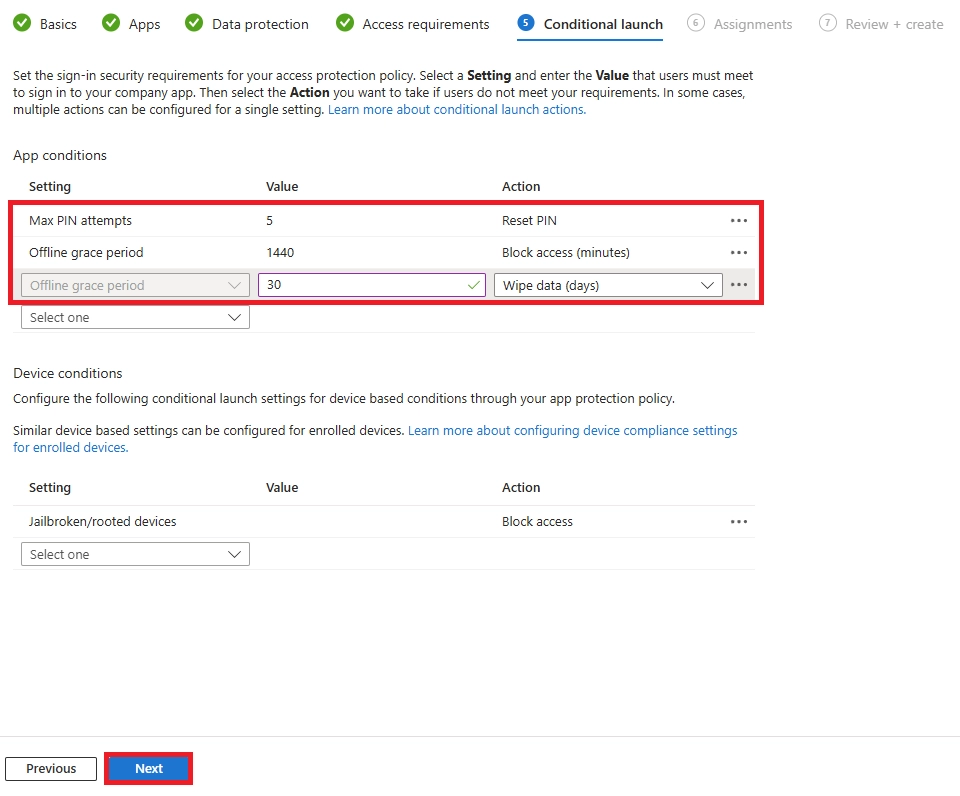Screen dimensions: 960x796
Task: Open the Review + create step
Action: pyautogui.click(x=881, y=24)
